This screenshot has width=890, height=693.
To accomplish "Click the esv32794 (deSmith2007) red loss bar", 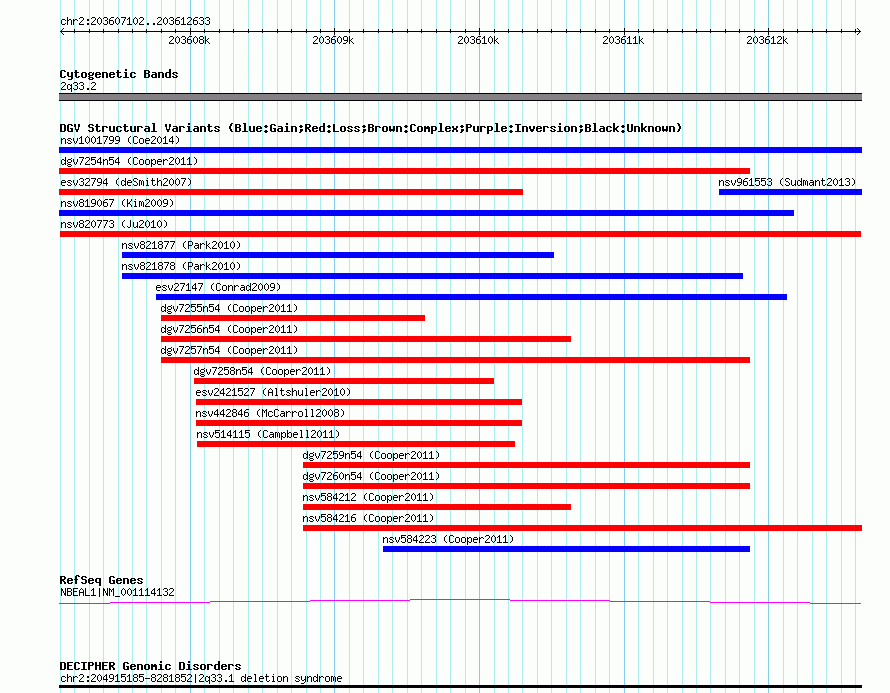I will click(291, 192).
